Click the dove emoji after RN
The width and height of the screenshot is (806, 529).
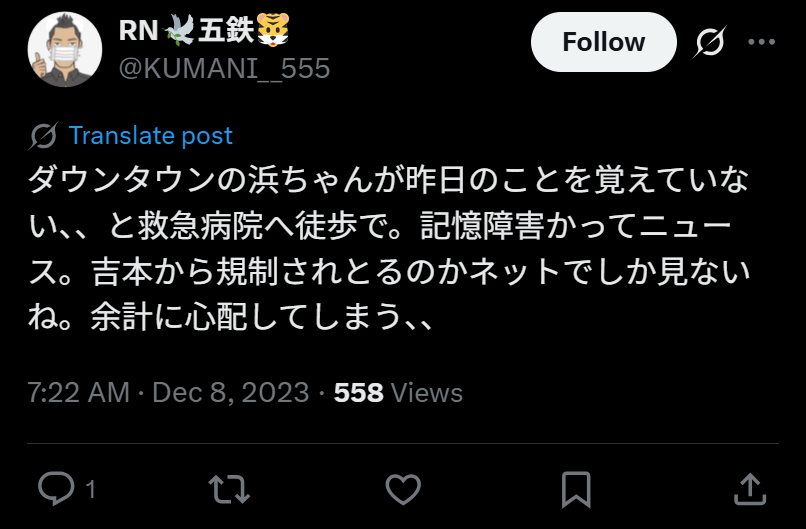pyautogui.click(x=179, y=30)
